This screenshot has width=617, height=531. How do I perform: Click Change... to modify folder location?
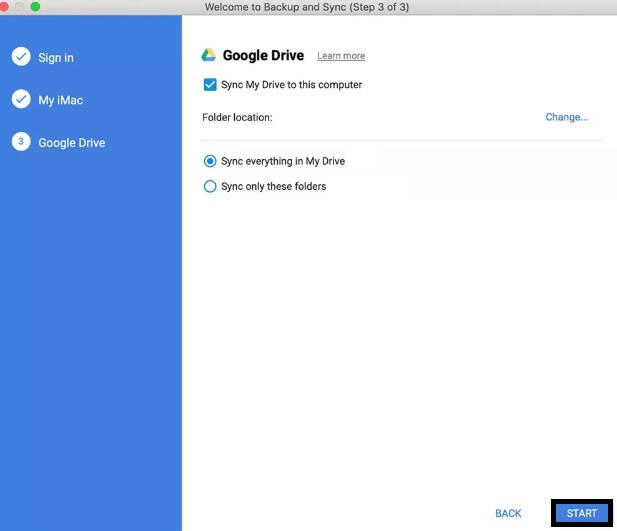(567, 117)
